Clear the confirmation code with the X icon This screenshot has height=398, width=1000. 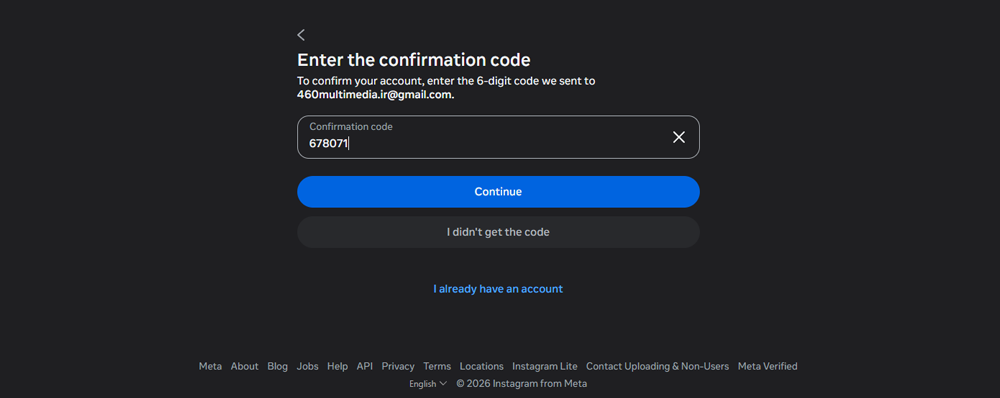click(679, 137)
